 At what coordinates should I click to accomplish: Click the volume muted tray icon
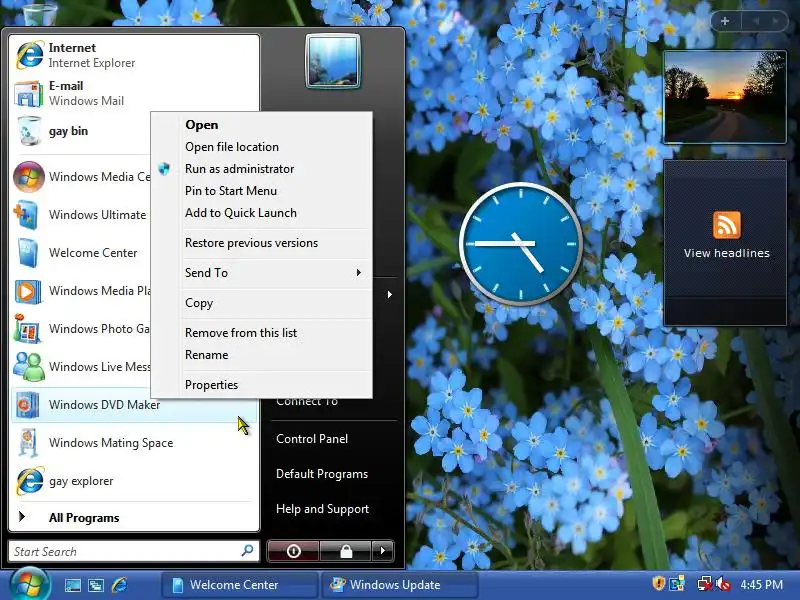722,584
